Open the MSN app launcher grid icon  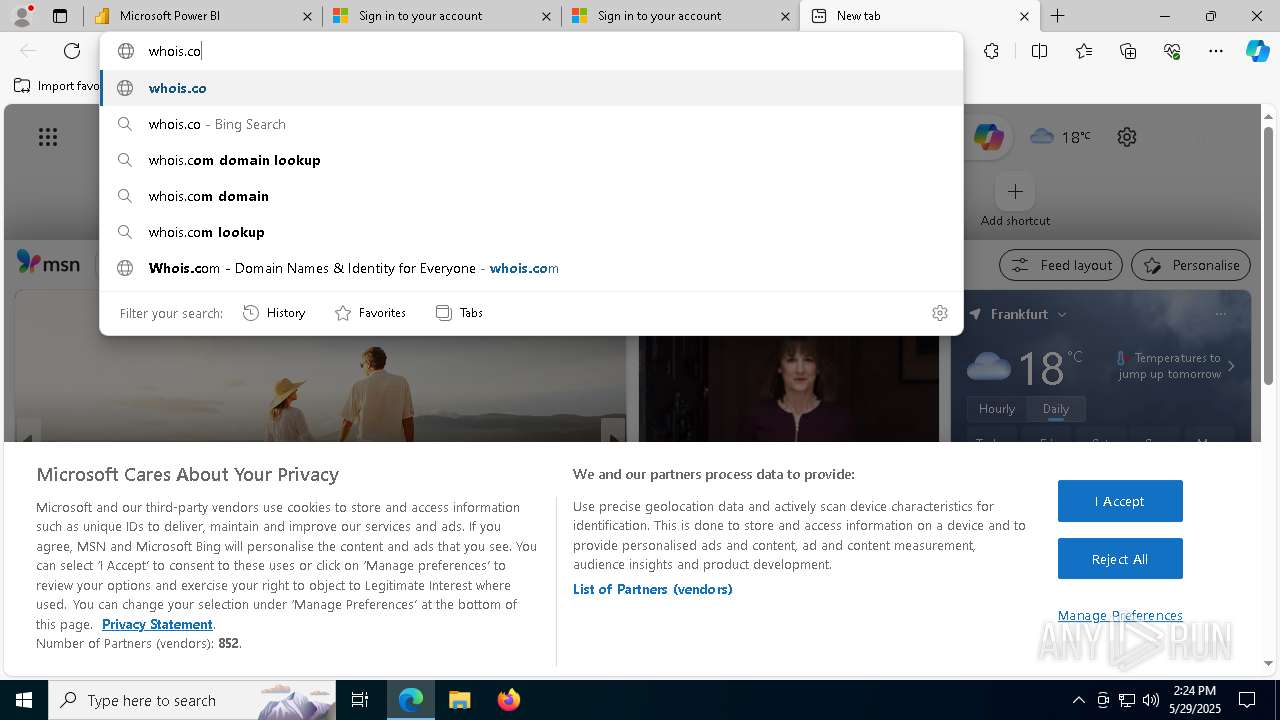tap(48, 137)
